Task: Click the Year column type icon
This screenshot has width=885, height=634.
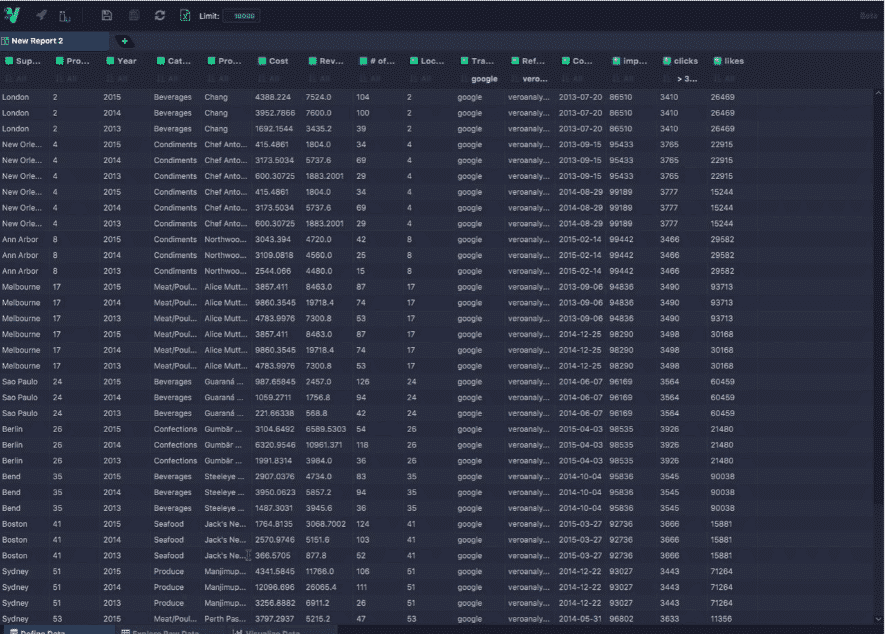Action: 110,61
